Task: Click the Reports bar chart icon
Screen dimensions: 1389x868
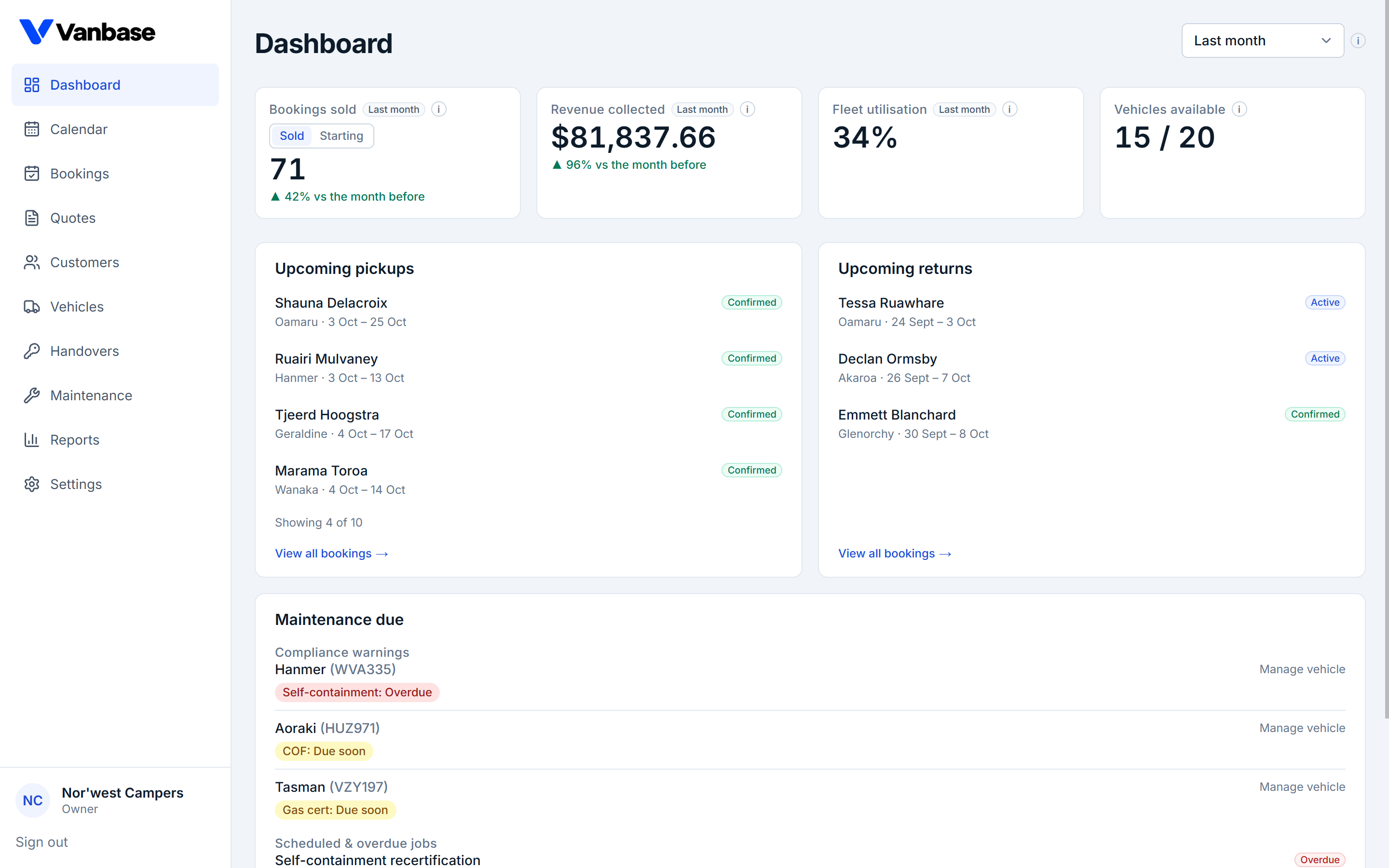Action: point(31,440)
